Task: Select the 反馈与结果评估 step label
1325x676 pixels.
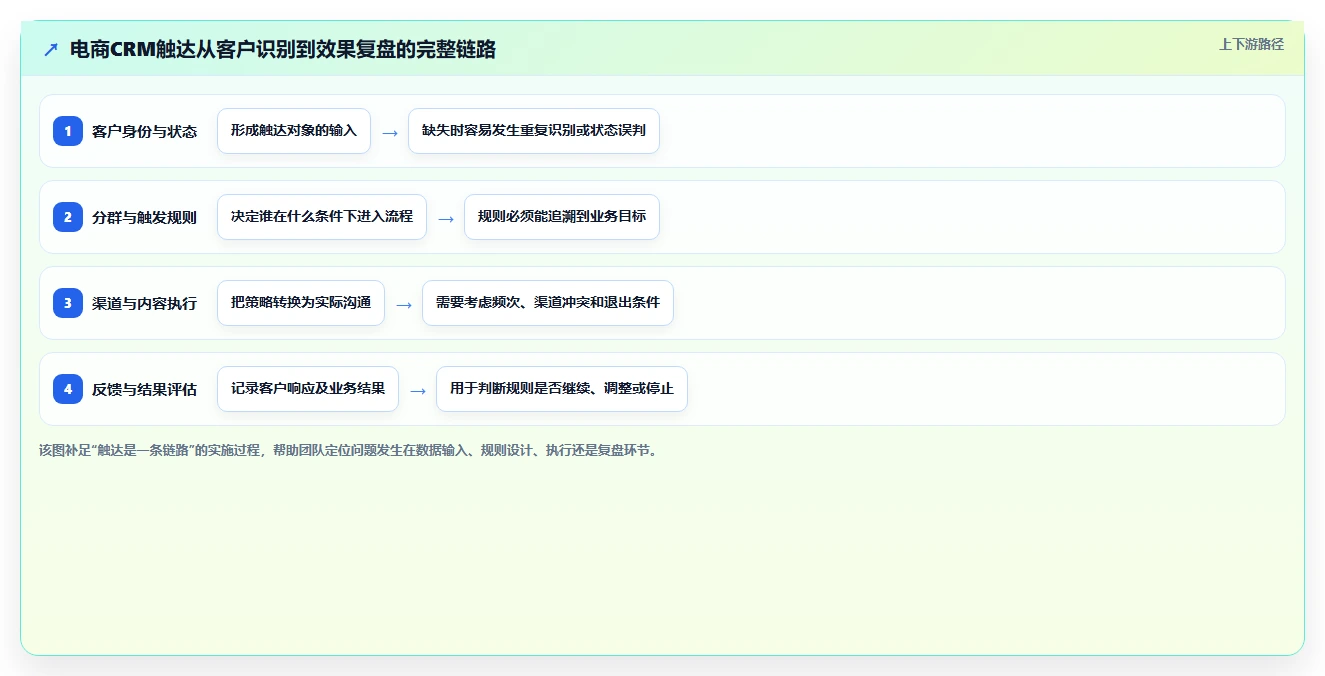Action: pyautogui.click(x=144, y=389)
